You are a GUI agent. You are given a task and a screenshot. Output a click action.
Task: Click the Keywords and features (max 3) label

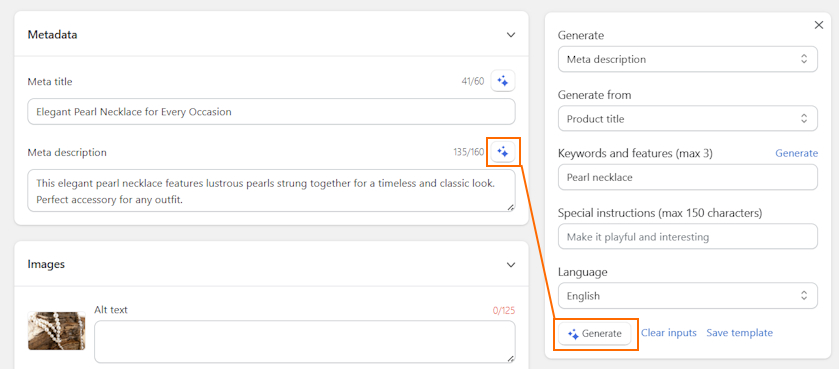point(635,154)
